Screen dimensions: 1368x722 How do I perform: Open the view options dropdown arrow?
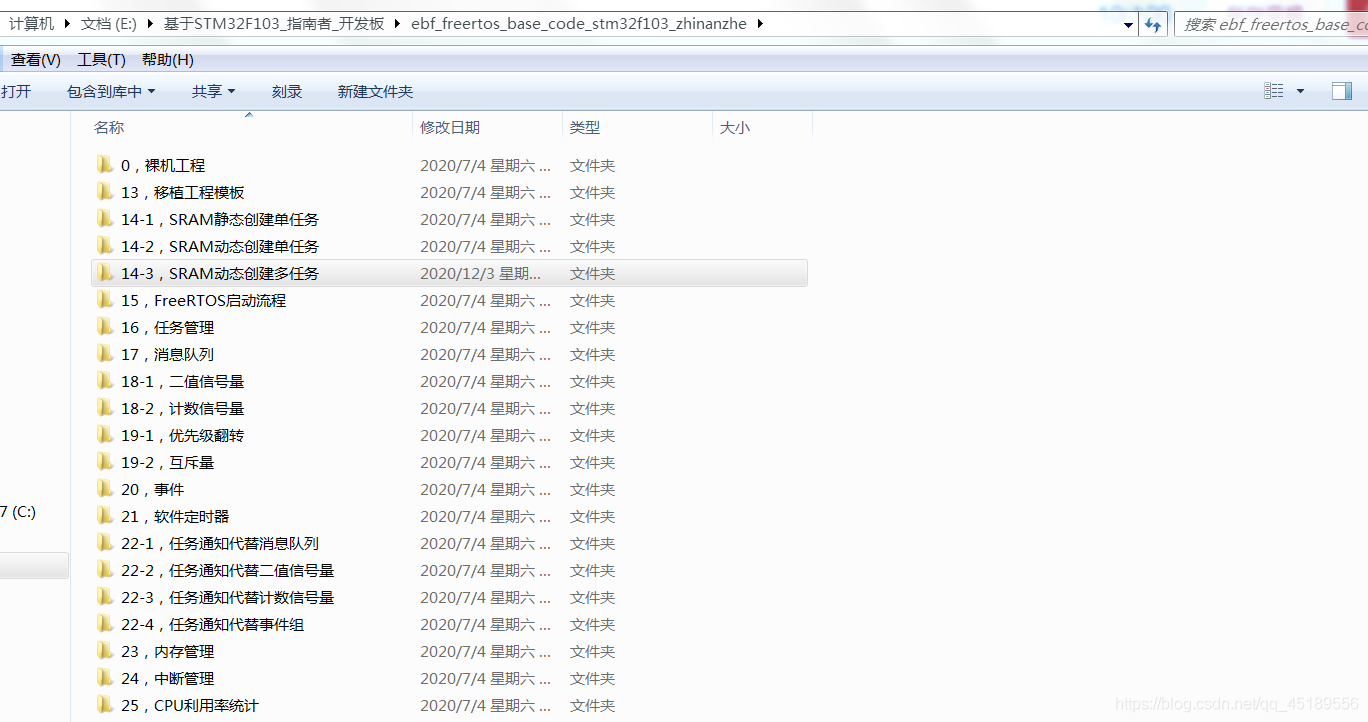click(1300, 91)
